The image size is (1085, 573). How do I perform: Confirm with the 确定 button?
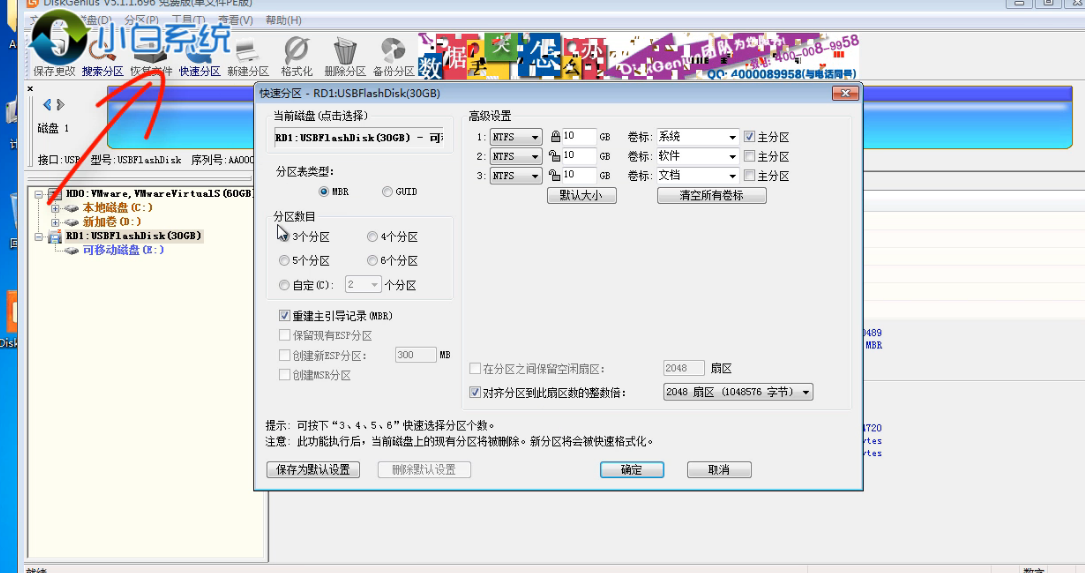point(632,470)
